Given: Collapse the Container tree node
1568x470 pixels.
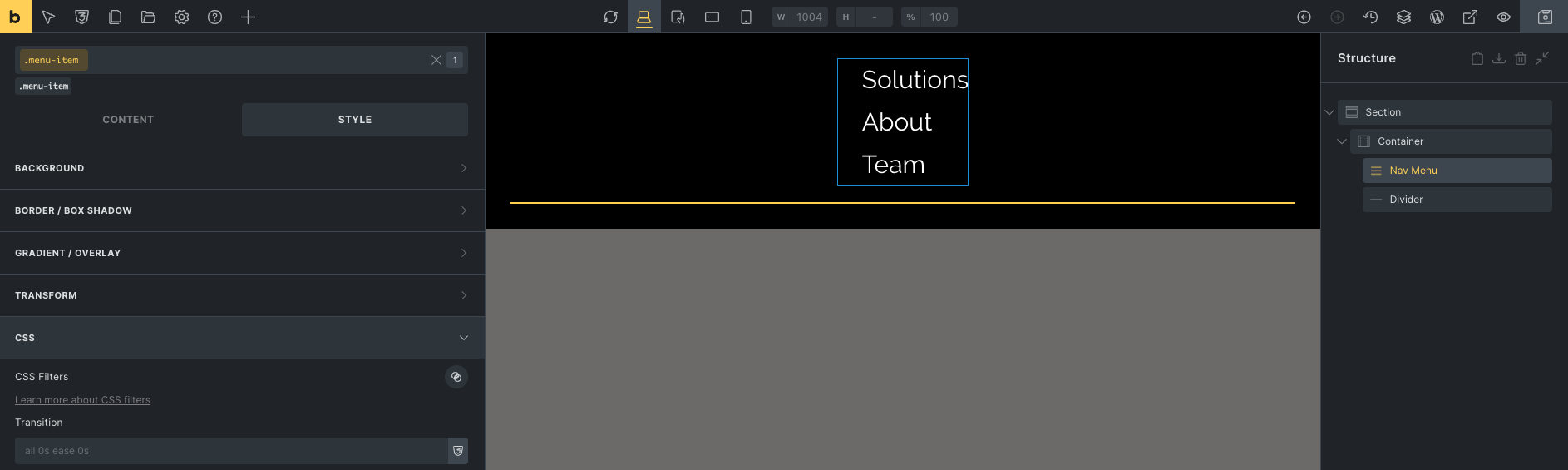Looking at the screenshot, I should [1341, 141].
